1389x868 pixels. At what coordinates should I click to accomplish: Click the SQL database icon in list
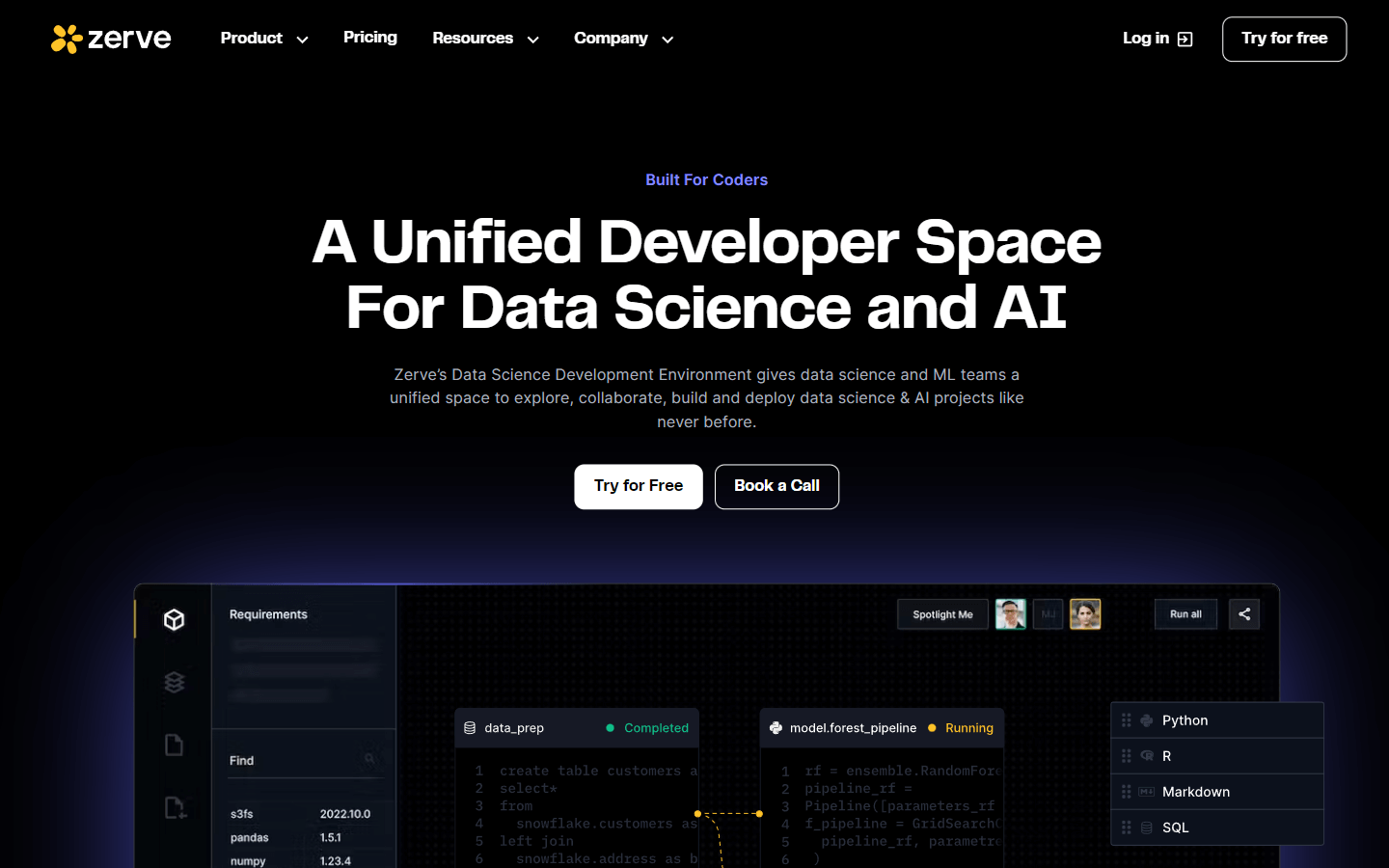[1147, 827]
